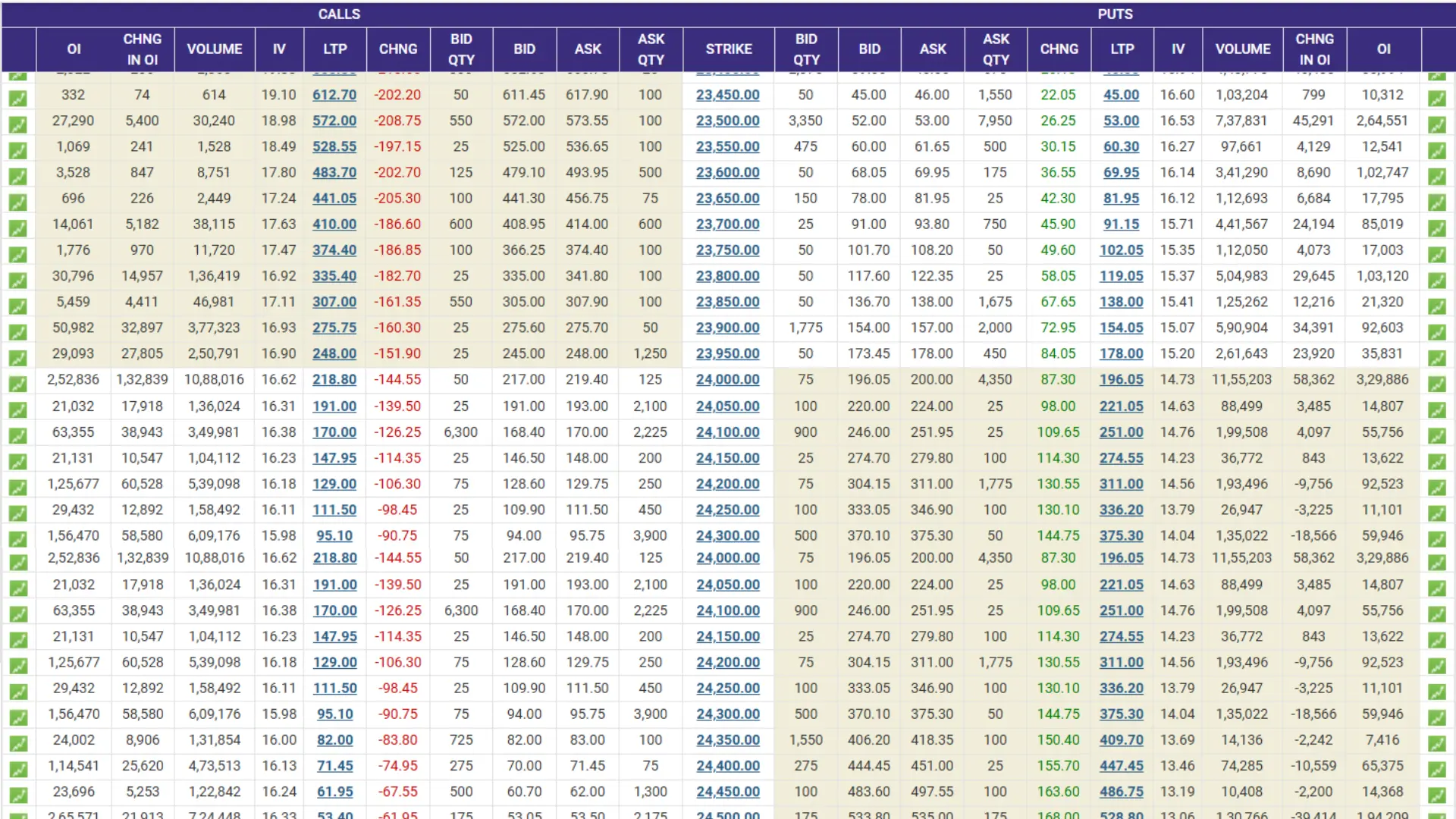Select the 163.60 puts change value
The height and width of the screenshot is (819, 1456).
[1058, 791]
